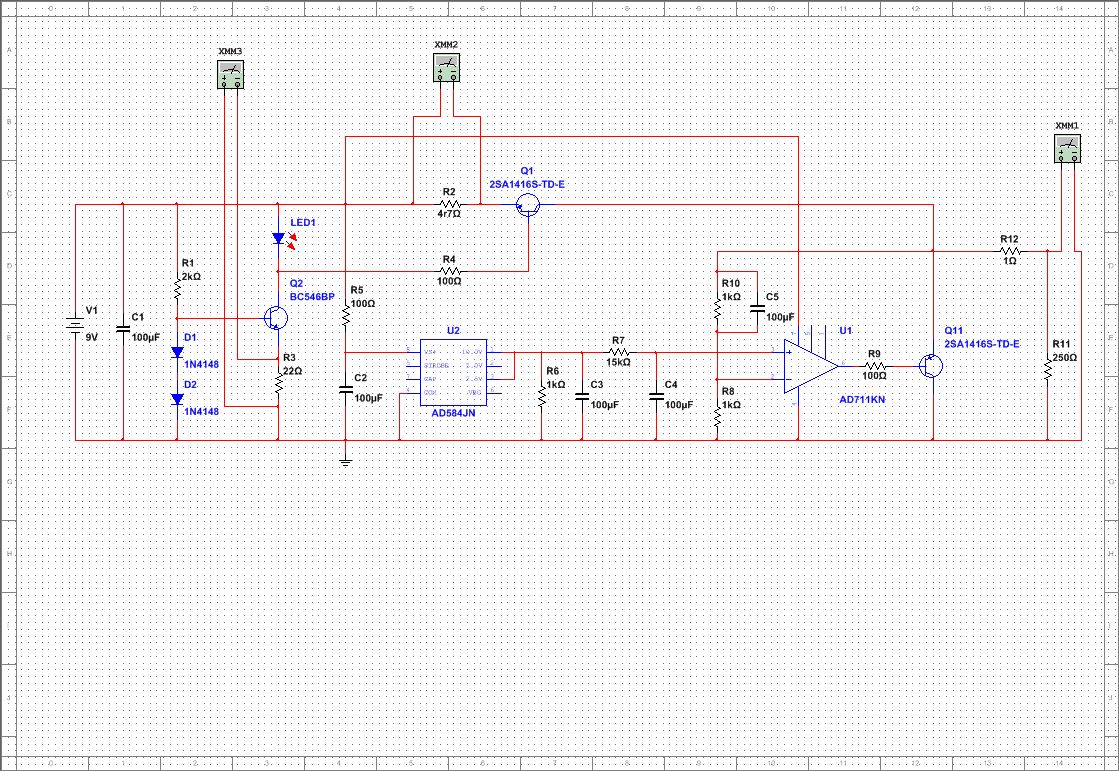Pick the Q1 transistor symbol
1119x771 pixels.
(527, 205)
